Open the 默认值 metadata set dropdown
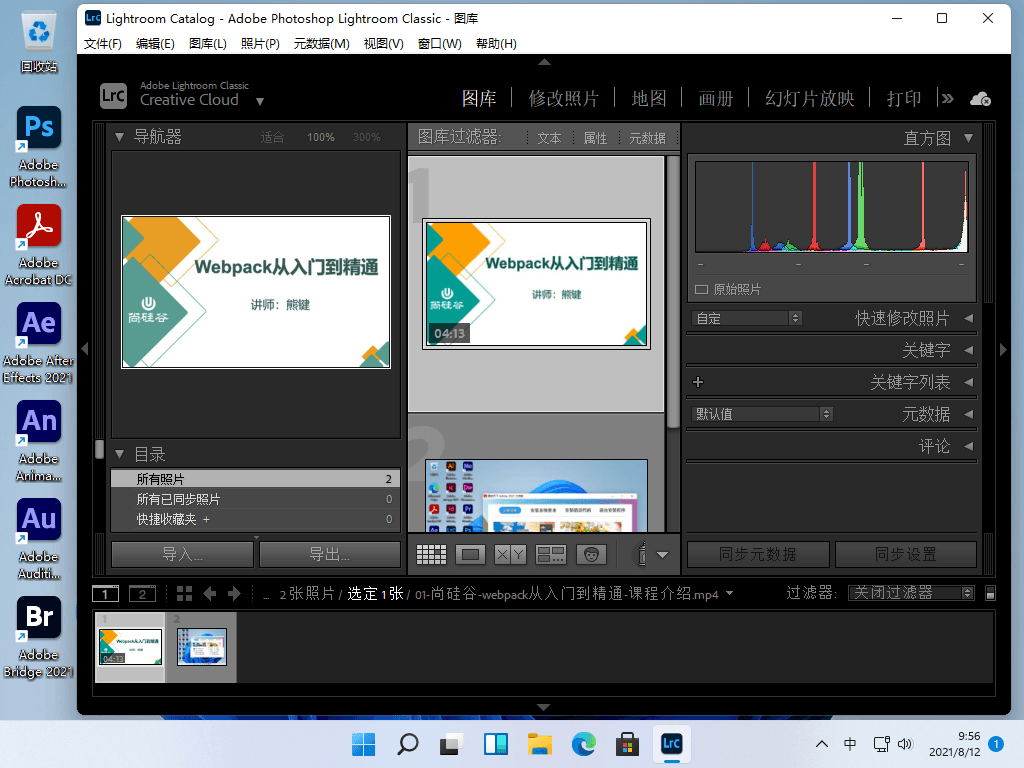Image resolution: width=1024 pixels, height=768 pixels. tap(761, 414)
